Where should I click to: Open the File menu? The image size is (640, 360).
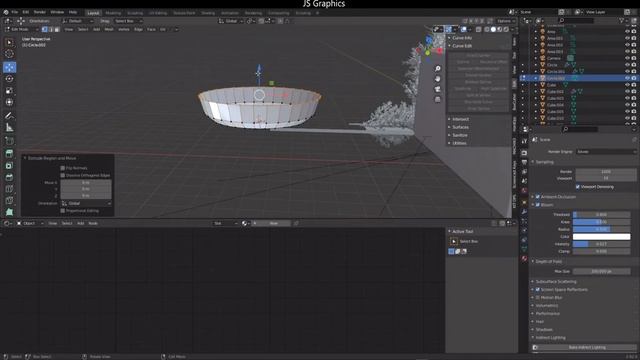click(x=15, y=12)
